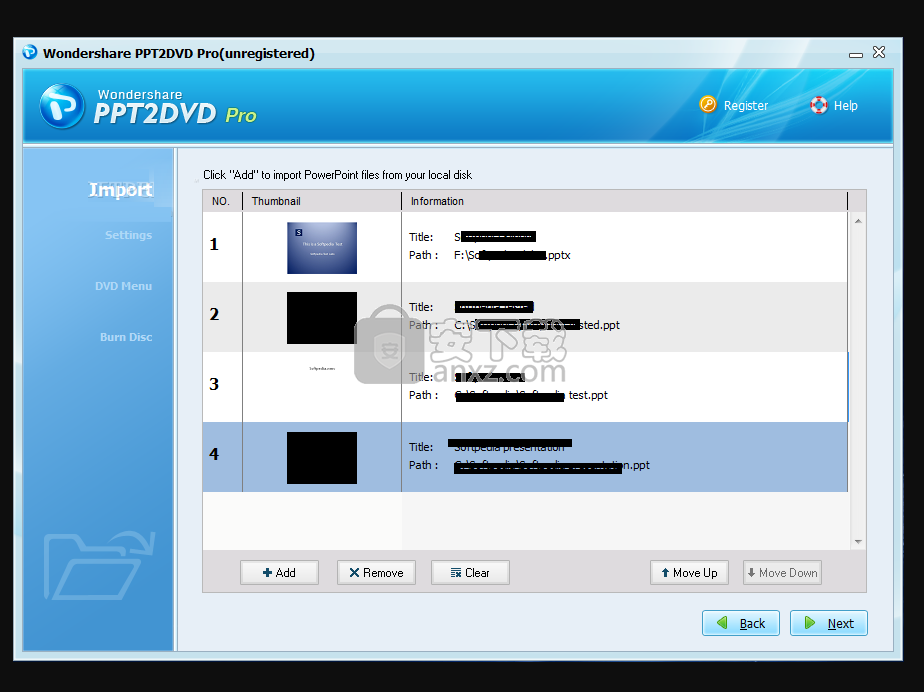Viewport: 924px width, 692px height.
Task: Click the Move Down button
Action: tap(782, 572)
